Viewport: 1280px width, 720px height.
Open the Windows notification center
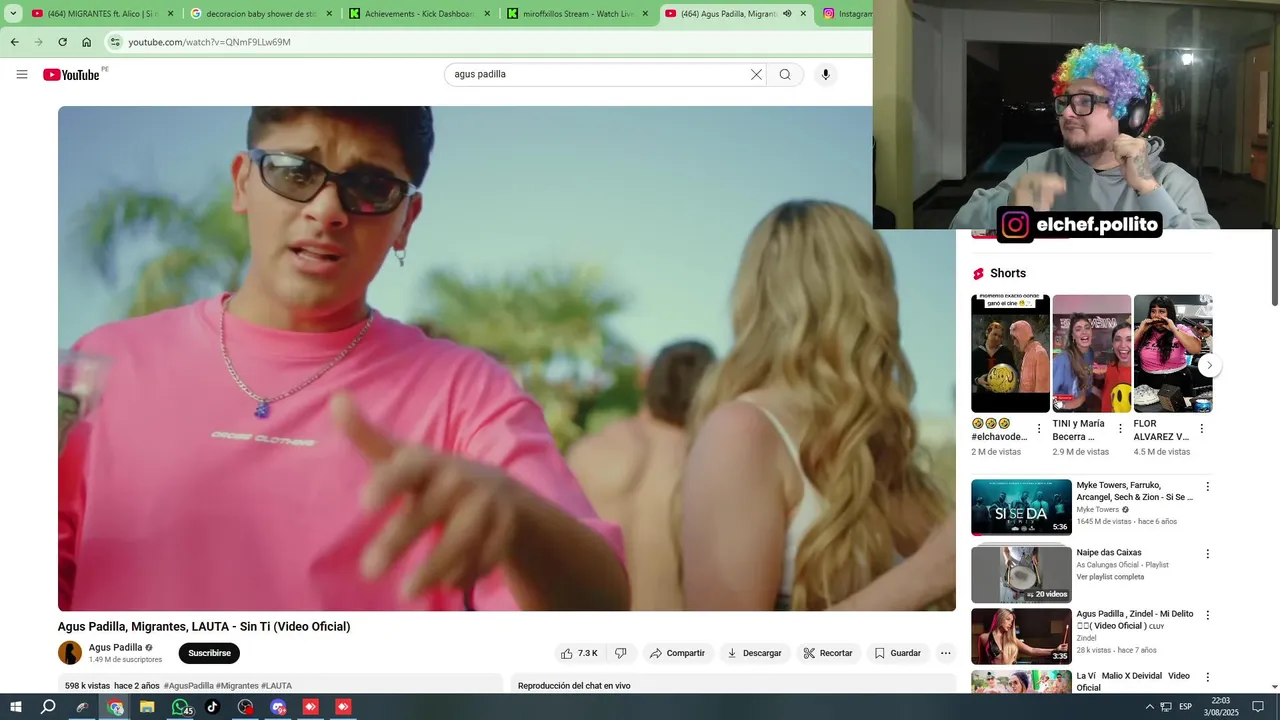click(x=1258, y=707)
